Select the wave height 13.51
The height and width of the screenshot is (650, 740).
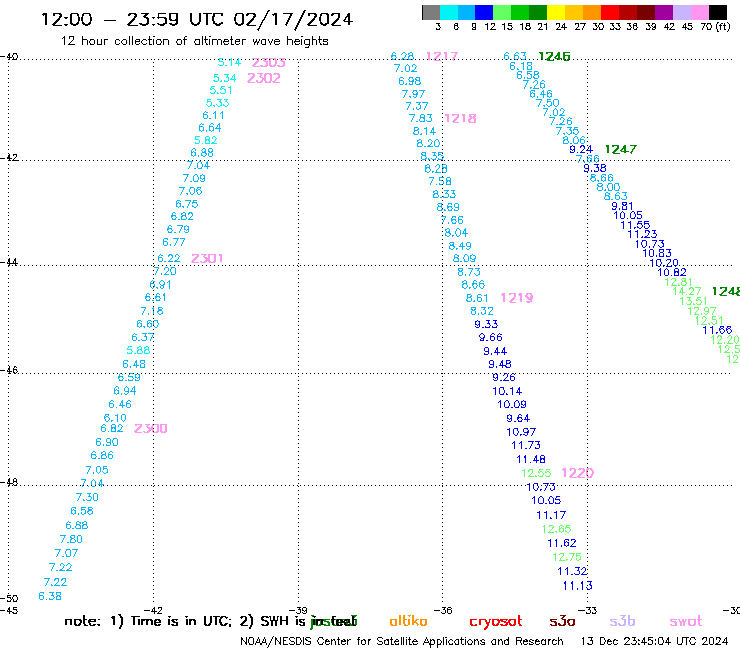pyautogui.click(x=693, y=301)
